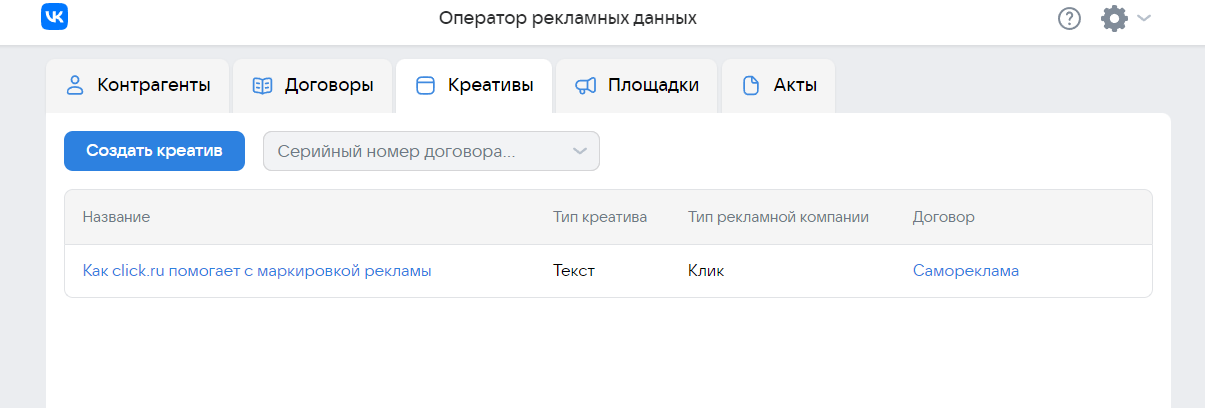Switch to the Площадки tab
The height and width of the screenshot is (408, 1205).
pos(637,85)
